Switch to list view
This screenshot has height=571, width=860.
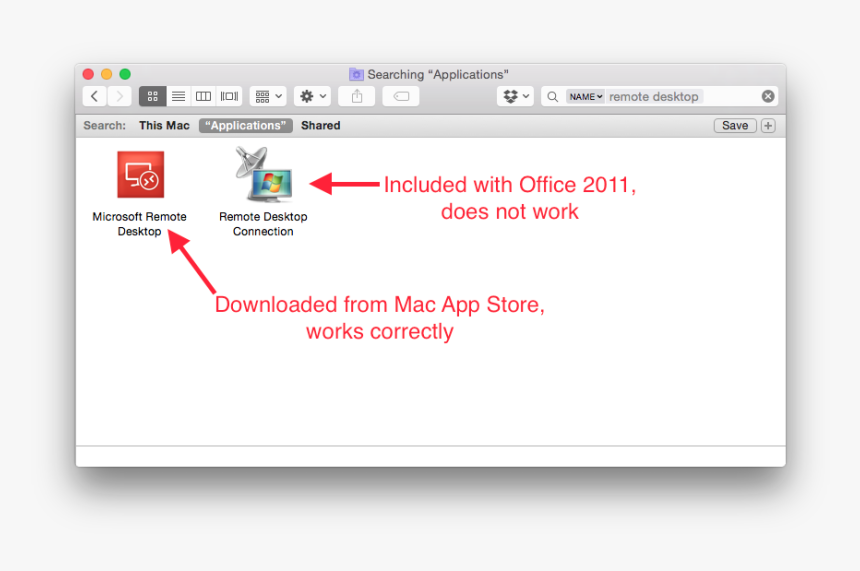[178, 97]
